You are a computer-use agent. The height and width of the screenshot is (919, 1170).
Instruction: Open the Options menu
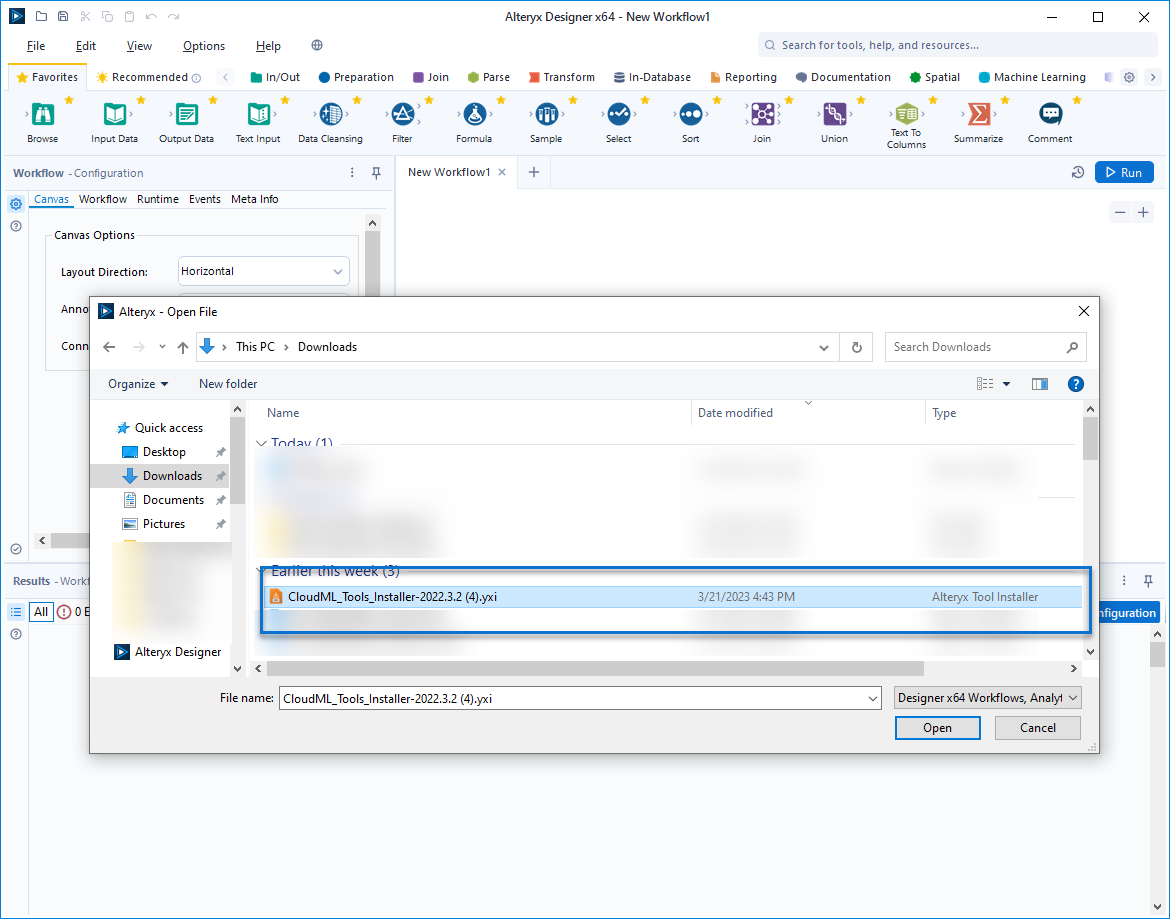[203, 45]
